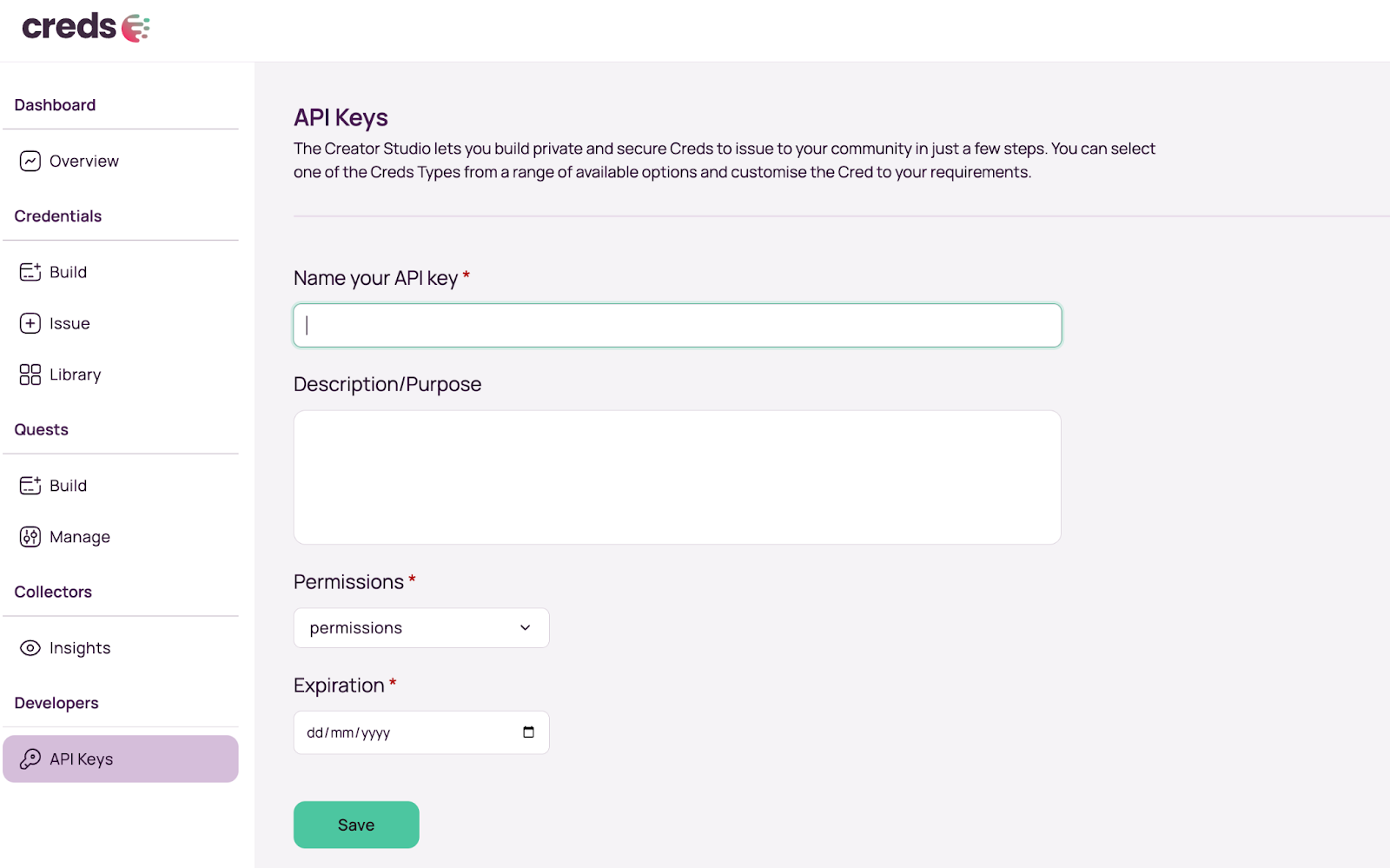1390x868 pixels.
Task: Open the permissions dropdown
Action: point(420,628)
